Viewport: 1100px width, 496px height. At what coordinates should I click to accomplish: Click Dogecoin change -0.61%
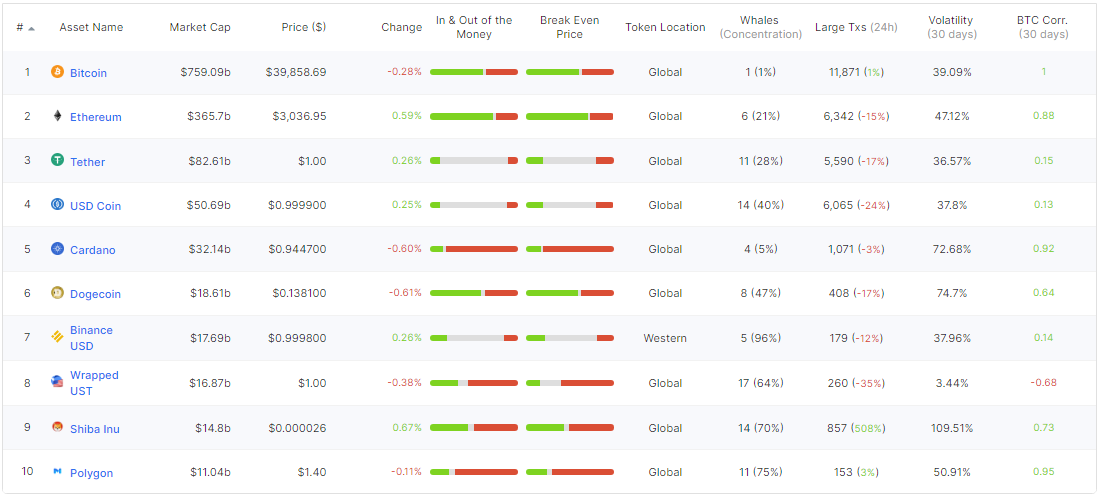pyautogui.click(x=405, y=293)
